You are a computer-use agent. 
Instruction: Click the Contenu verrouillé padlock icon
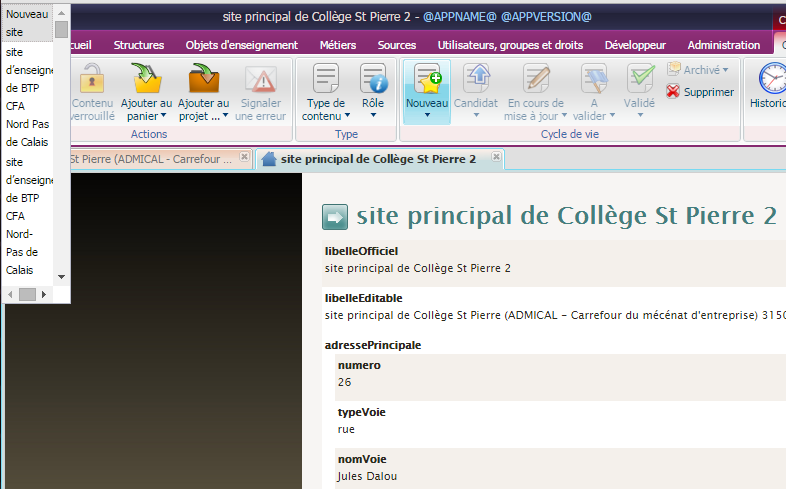coord(93,78)
